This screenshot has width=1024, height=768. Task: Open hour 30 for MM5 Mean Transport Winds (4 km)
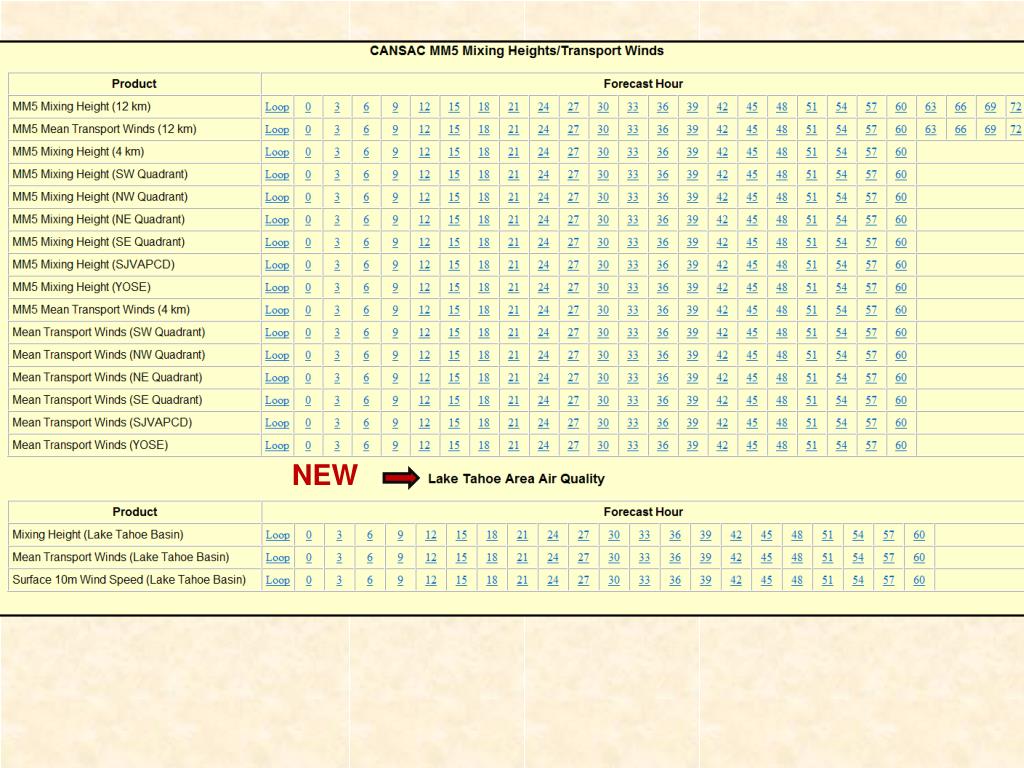603,310
